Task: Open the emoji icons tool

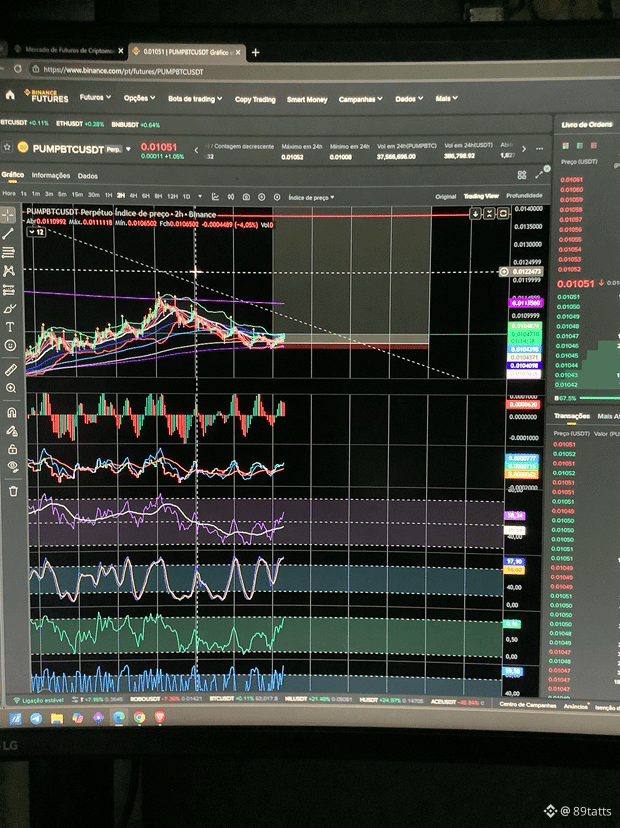Action: click(10, 345)
